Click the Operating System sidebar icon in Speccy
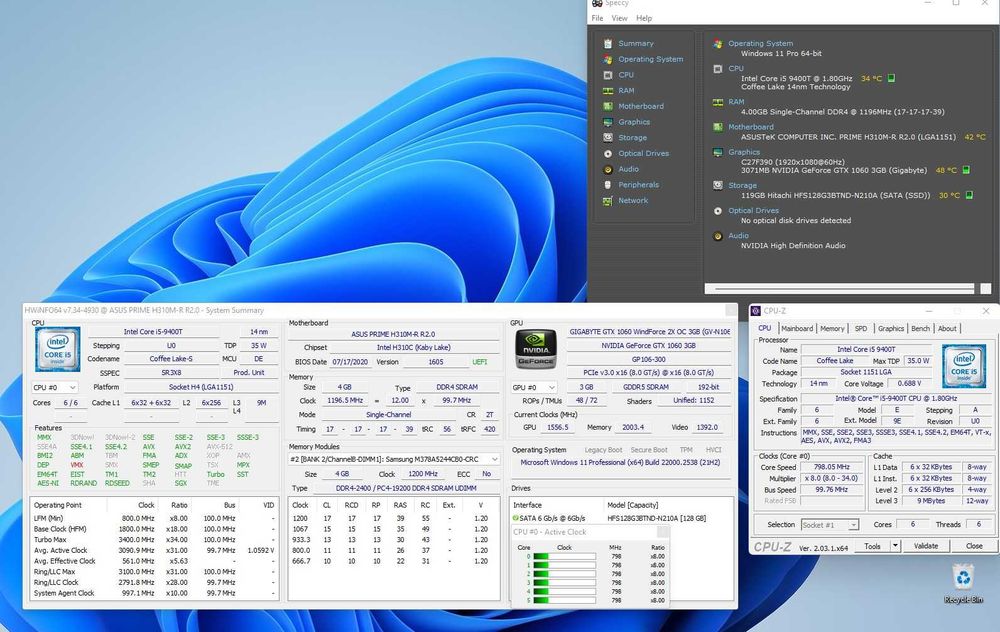This screenshot has width=1000, height=632. pyautogui.click(x=608, y=59)
